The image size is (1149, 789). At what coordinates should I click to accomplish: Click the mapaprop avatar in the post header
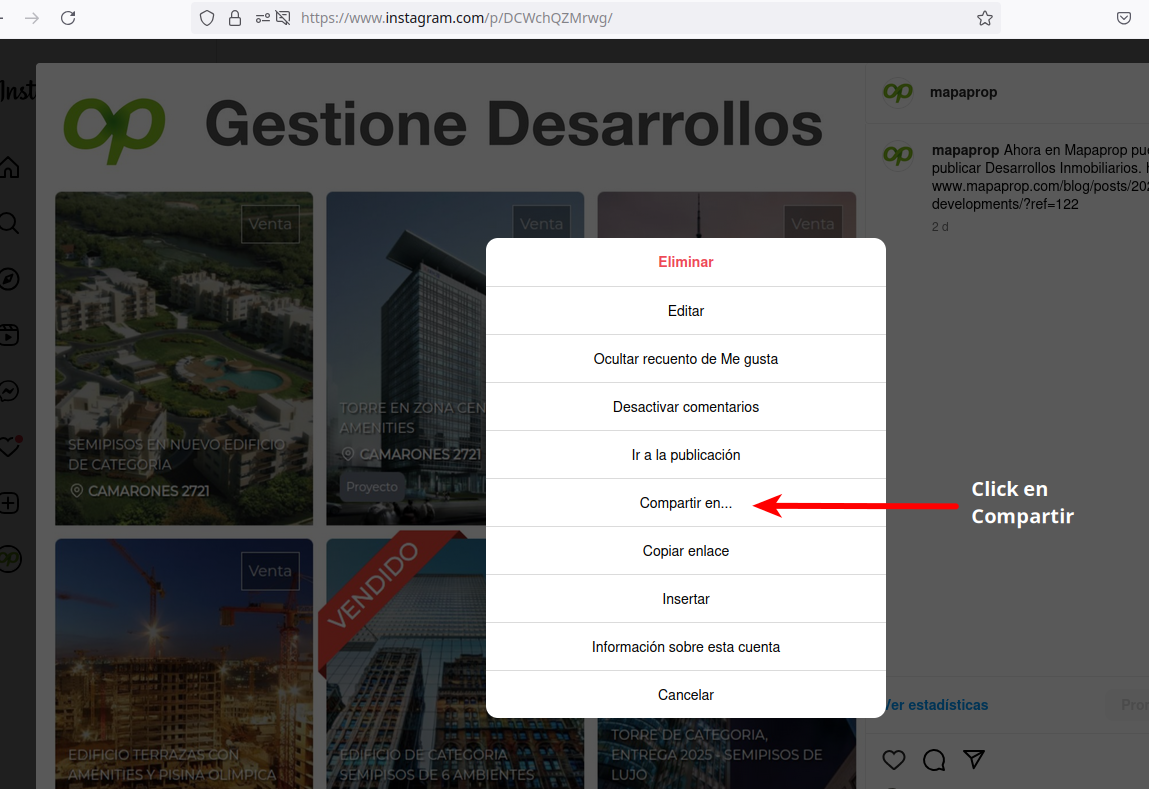[x=898, y=92]
